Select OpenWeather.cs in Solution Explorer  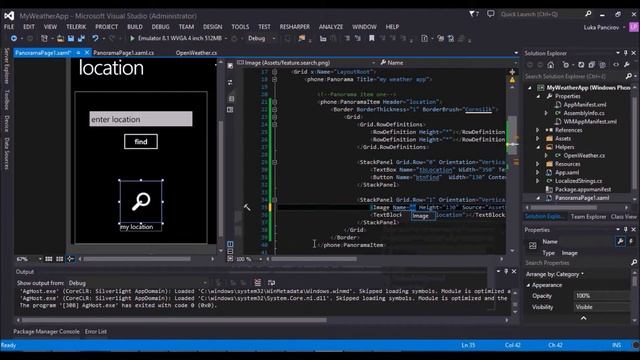pyautogui.click(x=584, y=156)
